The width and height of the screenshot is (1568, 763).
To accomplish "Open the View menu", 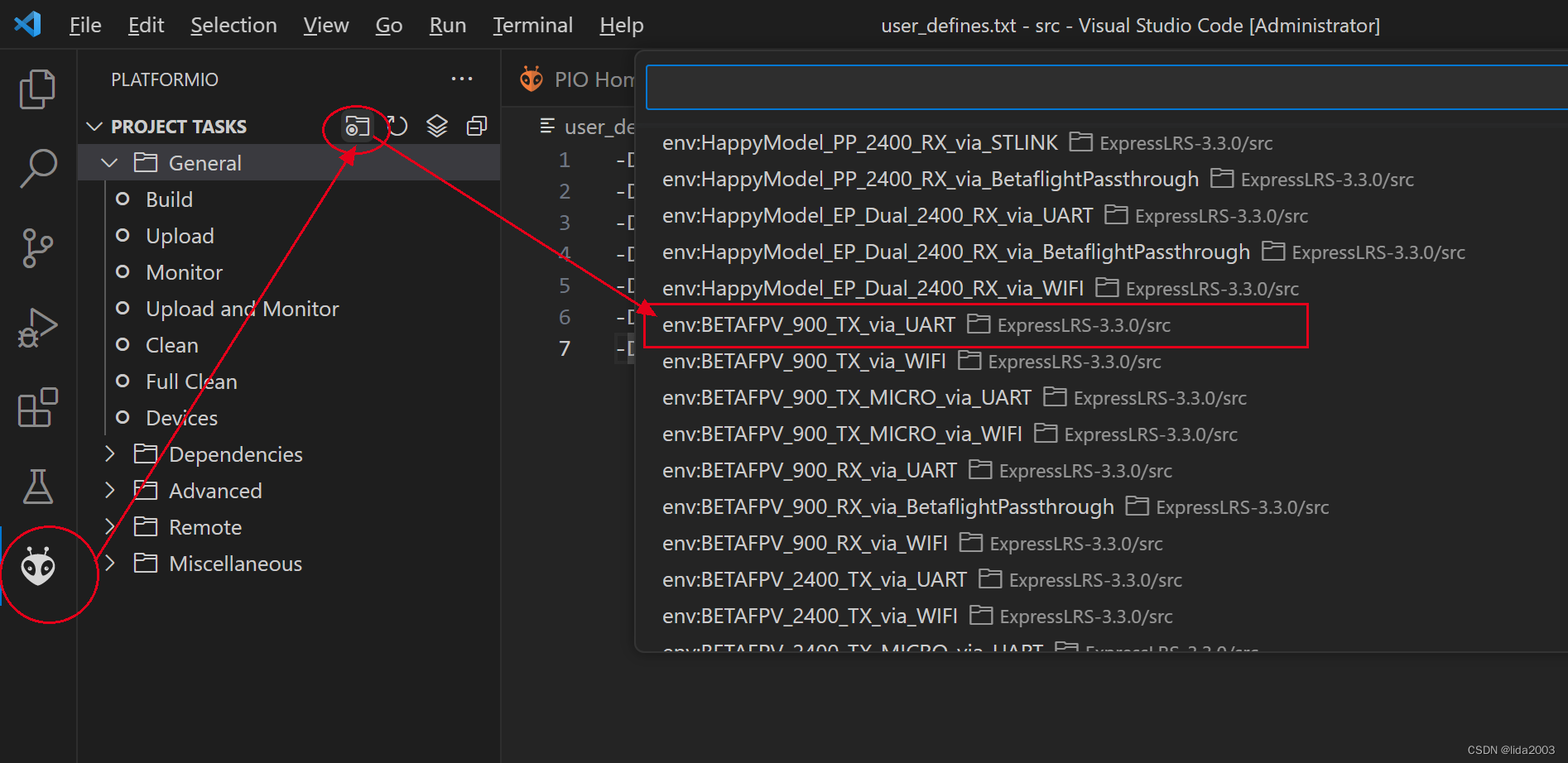I will (x=326, y=26).
